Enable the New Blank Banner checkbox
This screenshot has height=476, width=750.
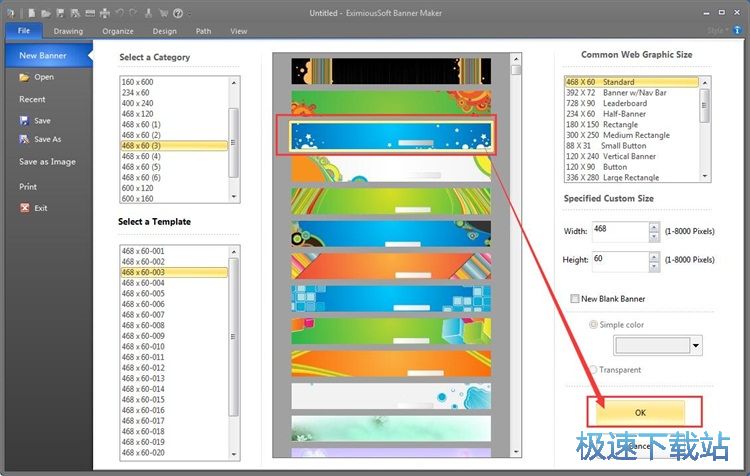(575, 299)
